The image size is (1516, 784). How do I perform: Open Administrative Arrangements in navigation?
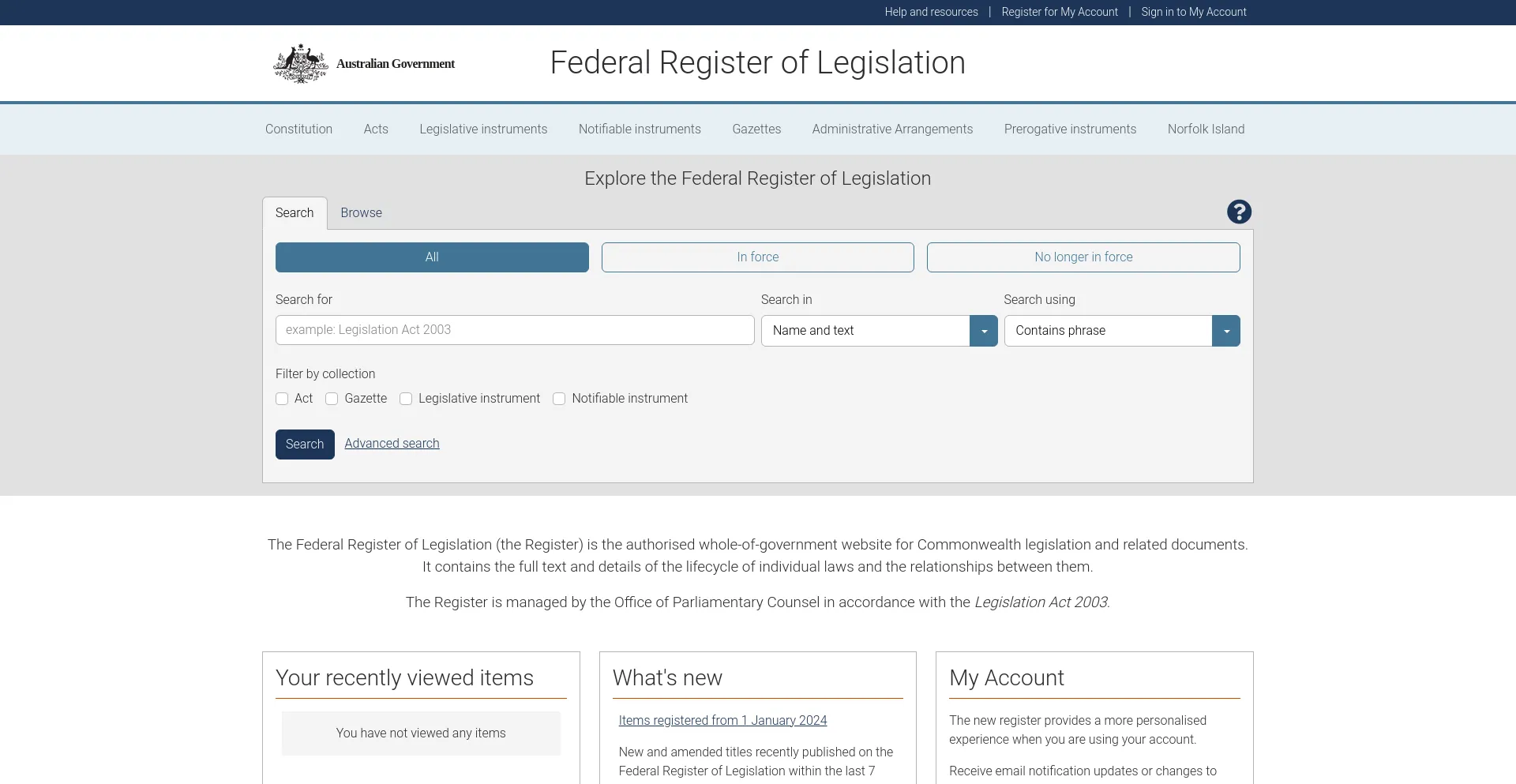coord(892,129)
